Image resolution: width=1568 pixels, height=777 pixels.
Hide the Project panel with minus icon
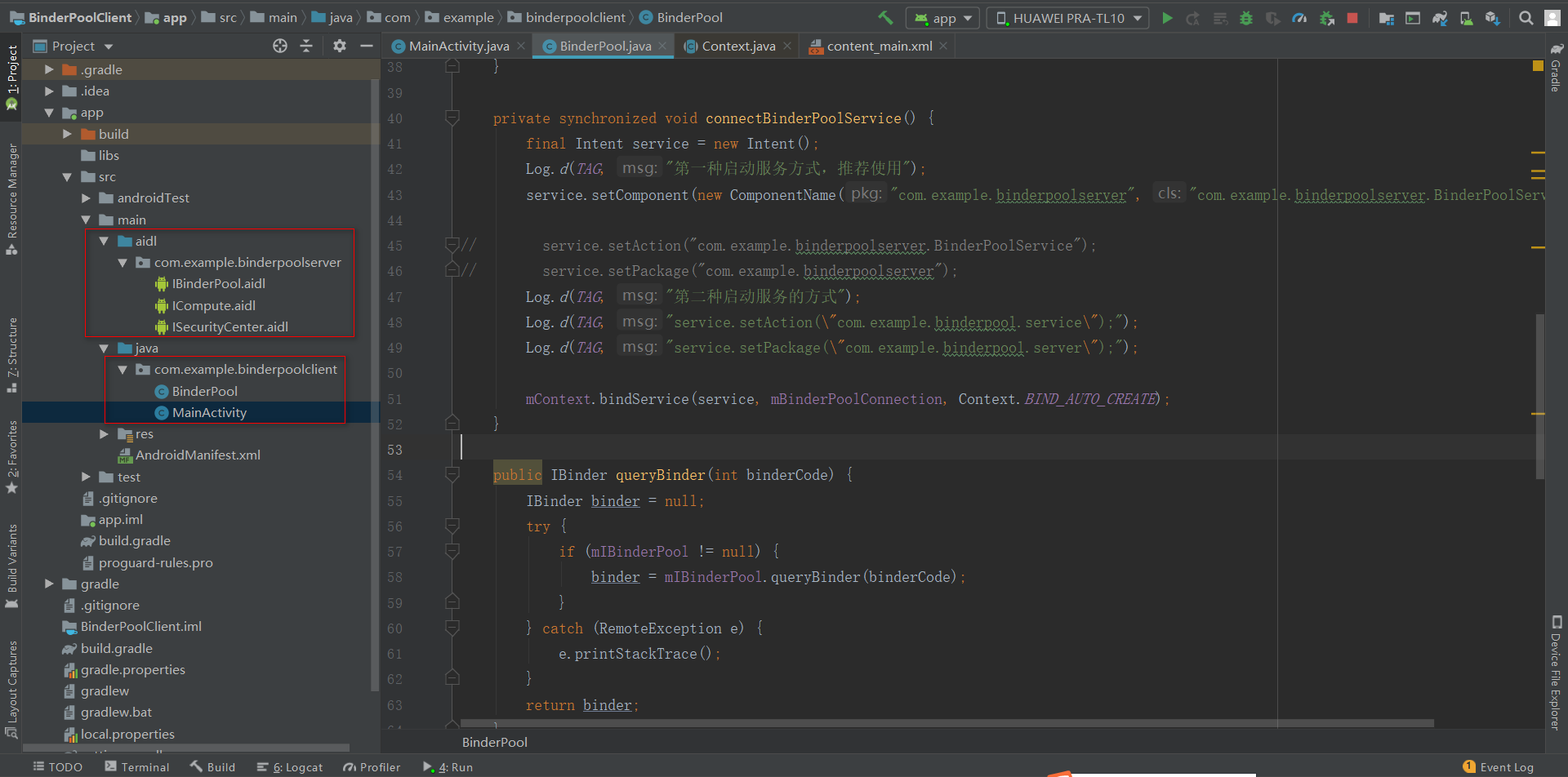(x=367, y=46)
